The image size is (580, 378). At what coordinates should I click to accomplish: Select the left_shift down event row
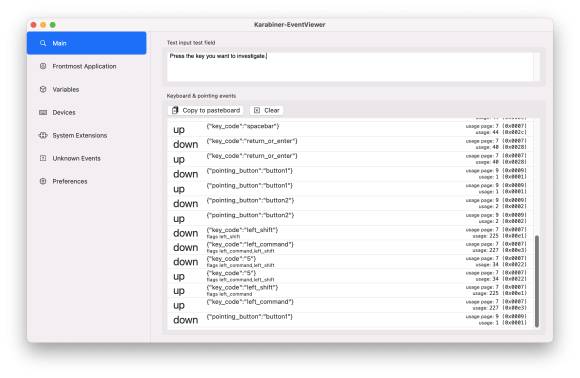(350, 233)
